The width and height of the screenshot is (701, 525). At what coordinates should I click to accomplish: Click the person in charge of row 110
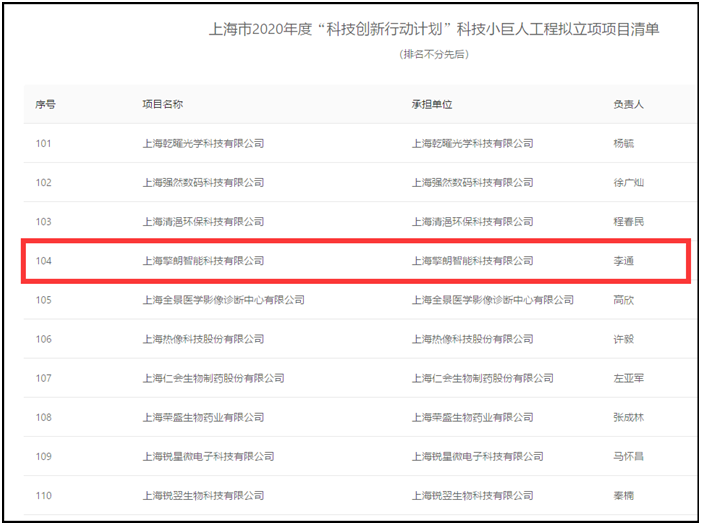coord(624,495)
